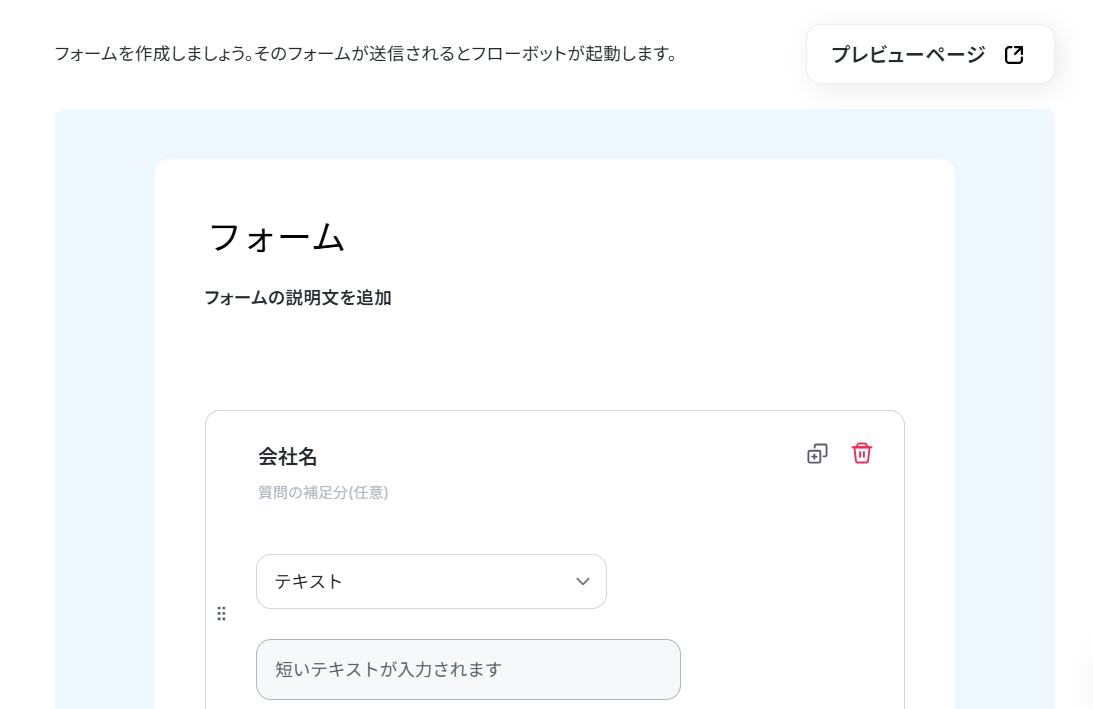
Task: Click the 短いテキストが入力されます preview box
Action: click(x=468, y=669)
